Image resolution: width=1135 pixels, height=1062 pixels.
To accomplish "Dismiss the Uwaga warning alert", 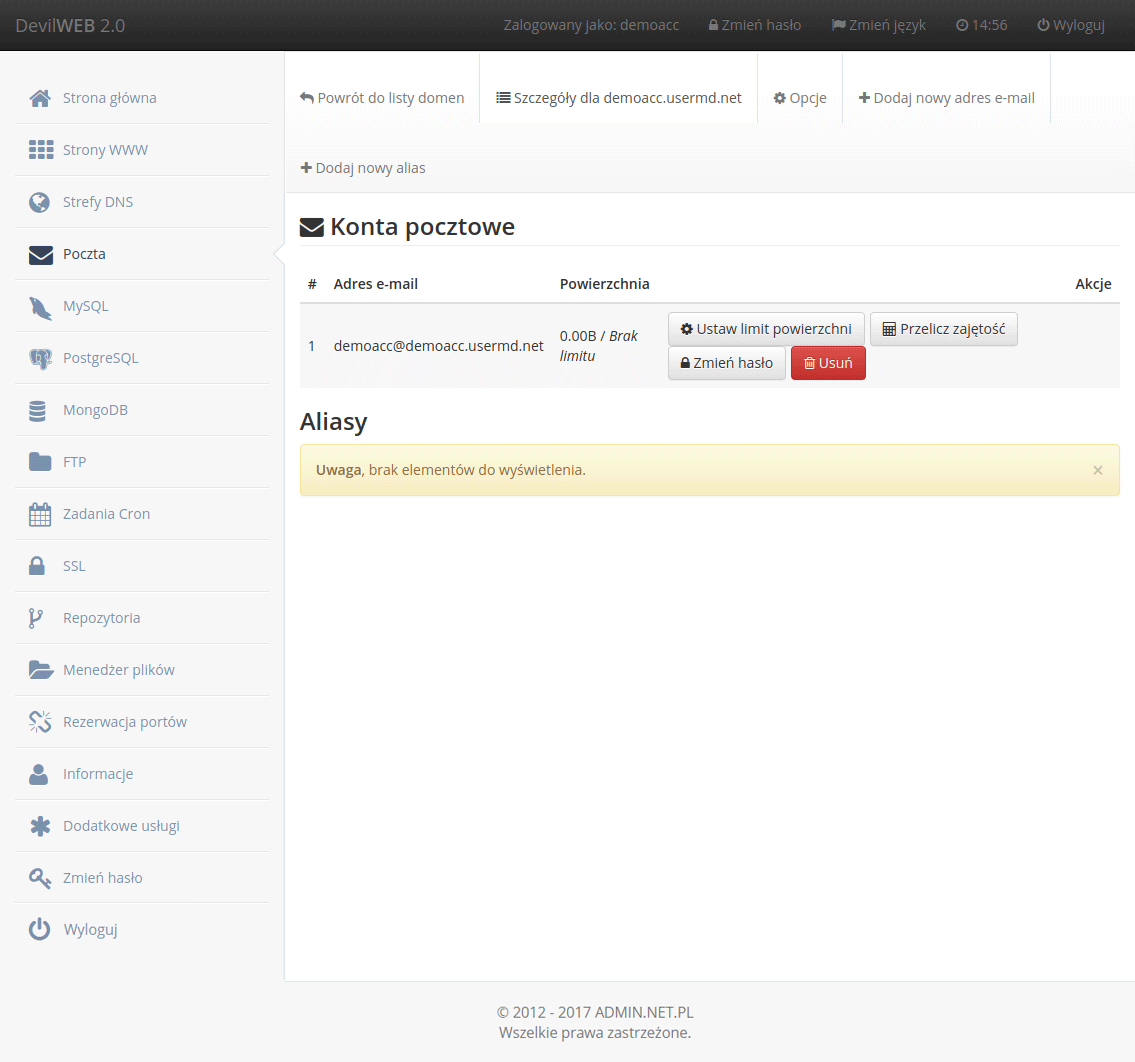I will click(1097, 470).
